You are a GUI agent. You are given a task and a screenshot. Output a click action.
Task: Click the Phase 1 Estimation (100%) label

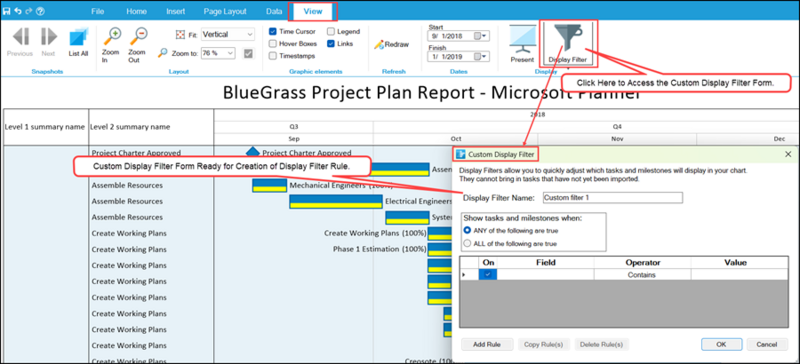tap(380, 249)
